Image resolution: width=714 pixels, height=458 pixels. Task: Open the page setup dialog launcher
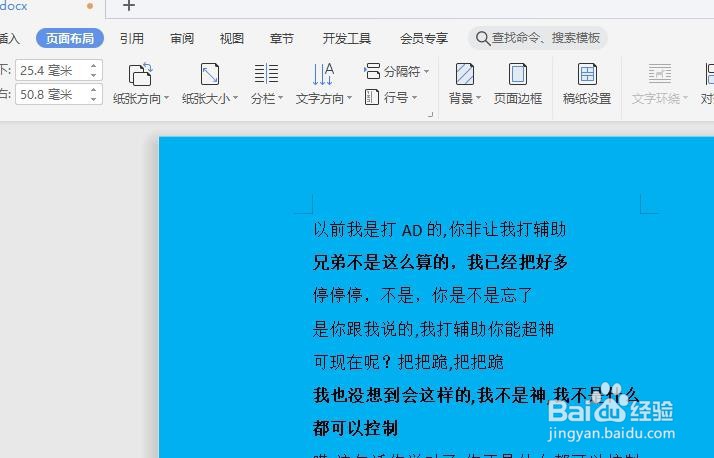430,115
